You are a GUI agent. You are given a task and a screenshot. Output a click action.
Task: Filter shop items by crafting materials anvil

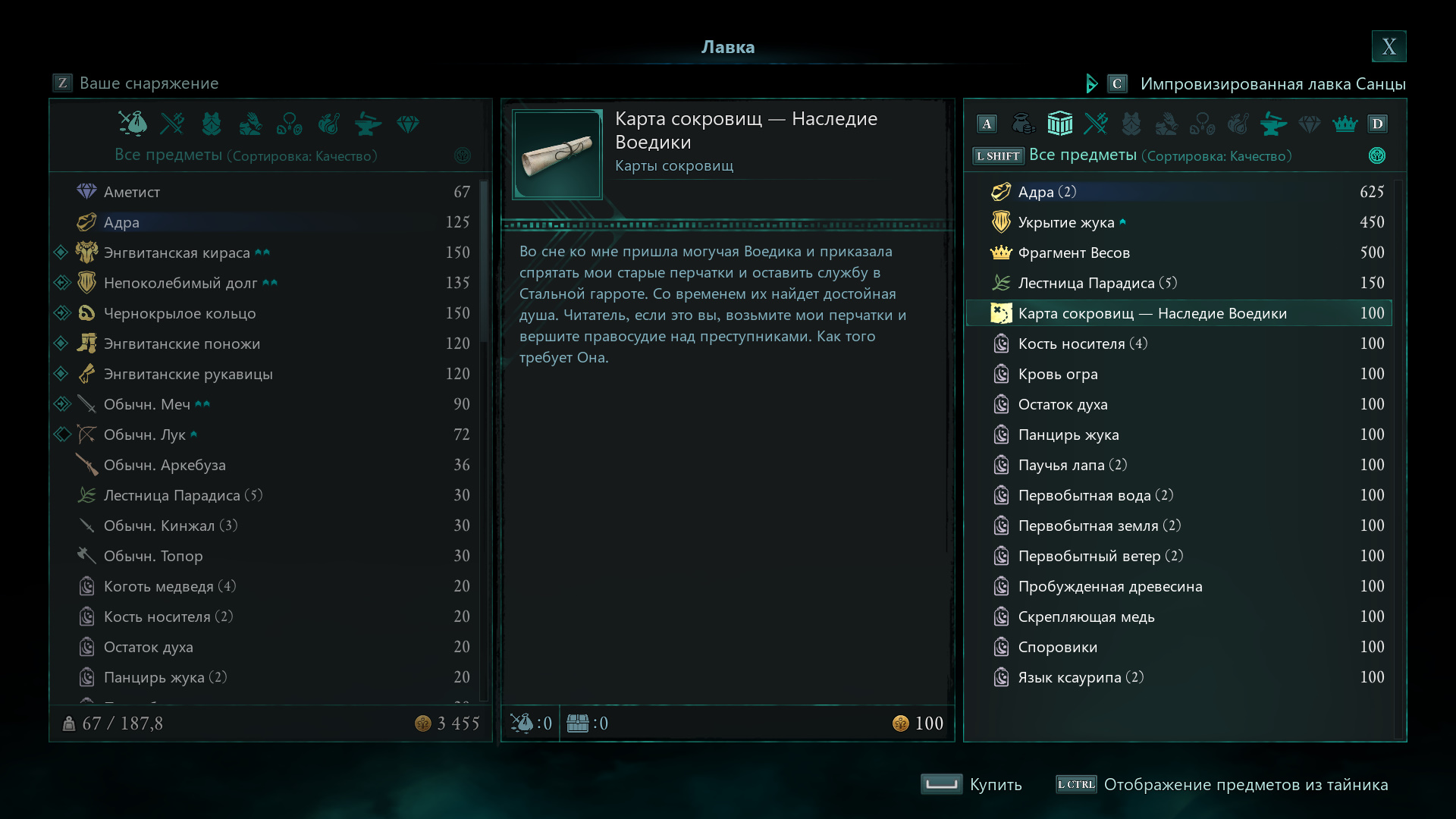pos(1273,123)
